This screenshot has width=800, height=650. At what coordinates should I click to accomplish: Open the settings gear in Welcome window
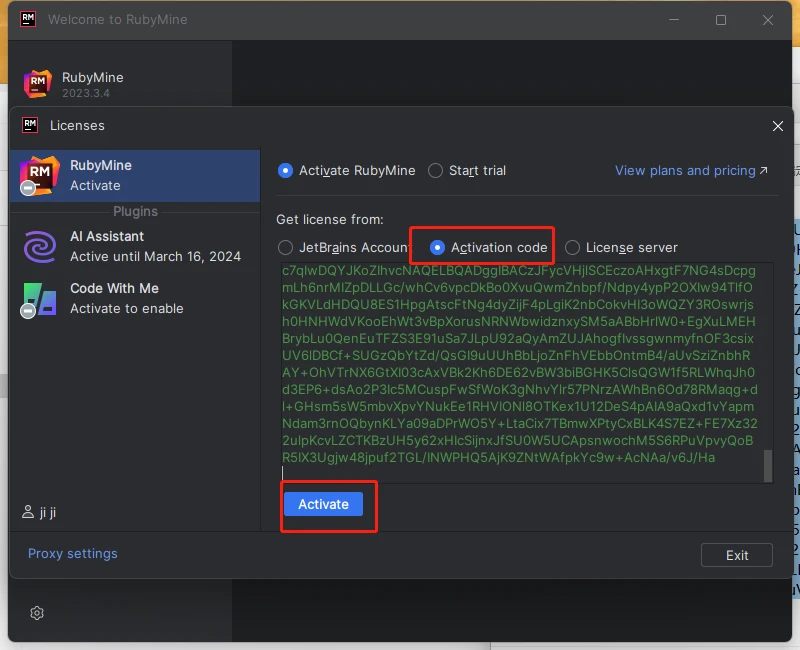coord(37,613)
